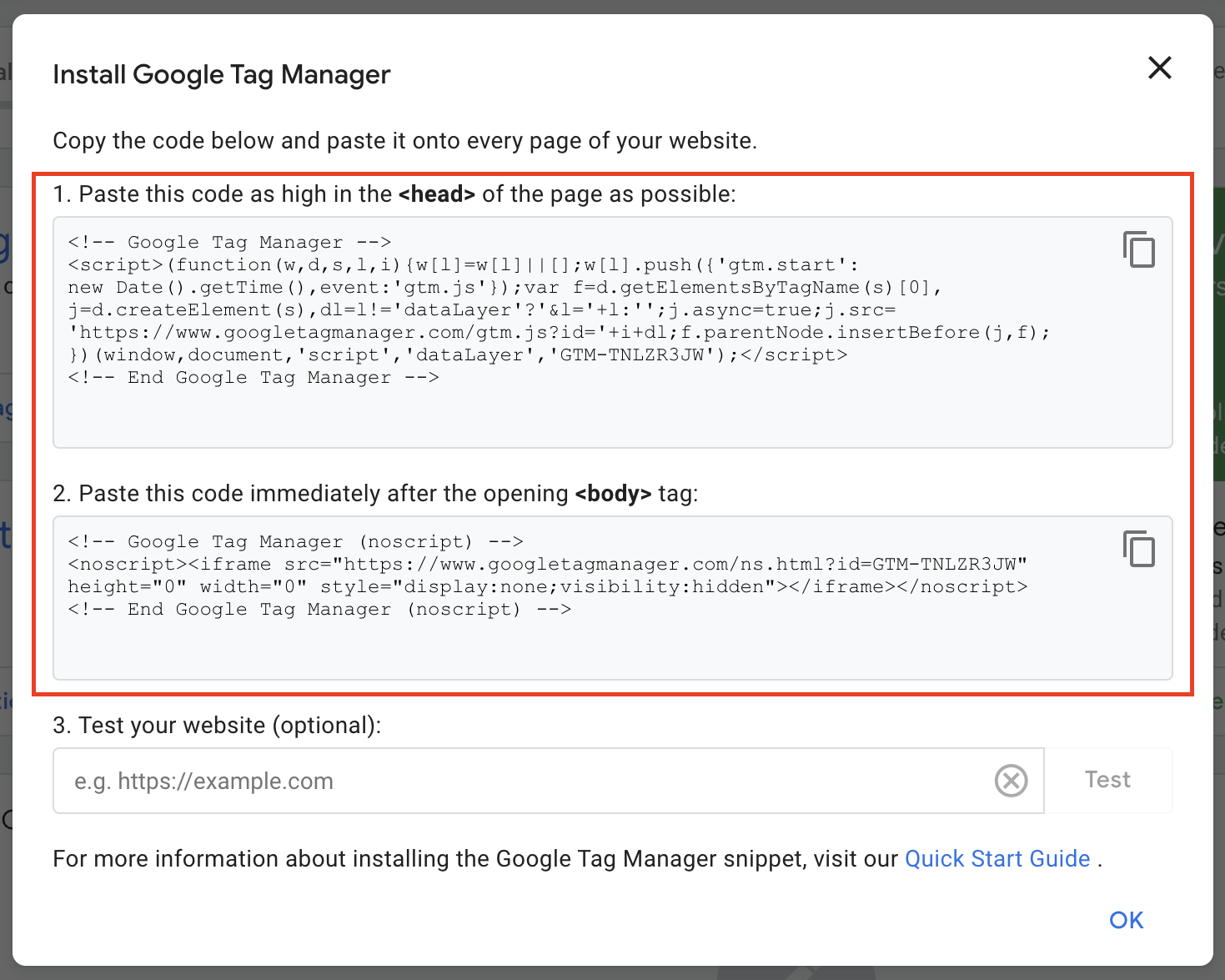Clear the test website URL field
Image resolution: width=1225 pixels, height=980 pixels.
pos(1011,781)
